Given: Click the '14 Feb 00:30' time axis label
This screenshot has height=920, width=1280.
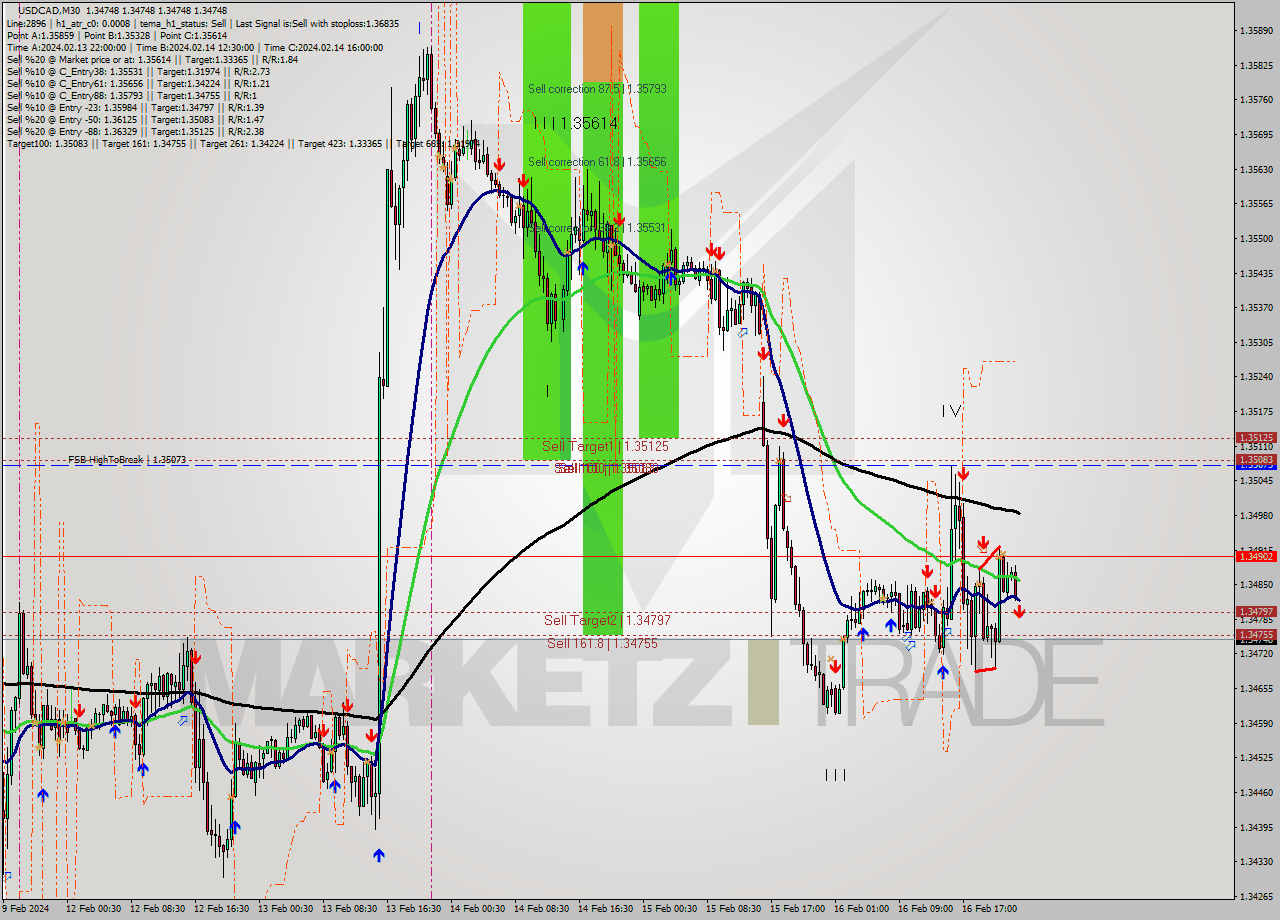Looking at the screenshot, I should 477,909.
